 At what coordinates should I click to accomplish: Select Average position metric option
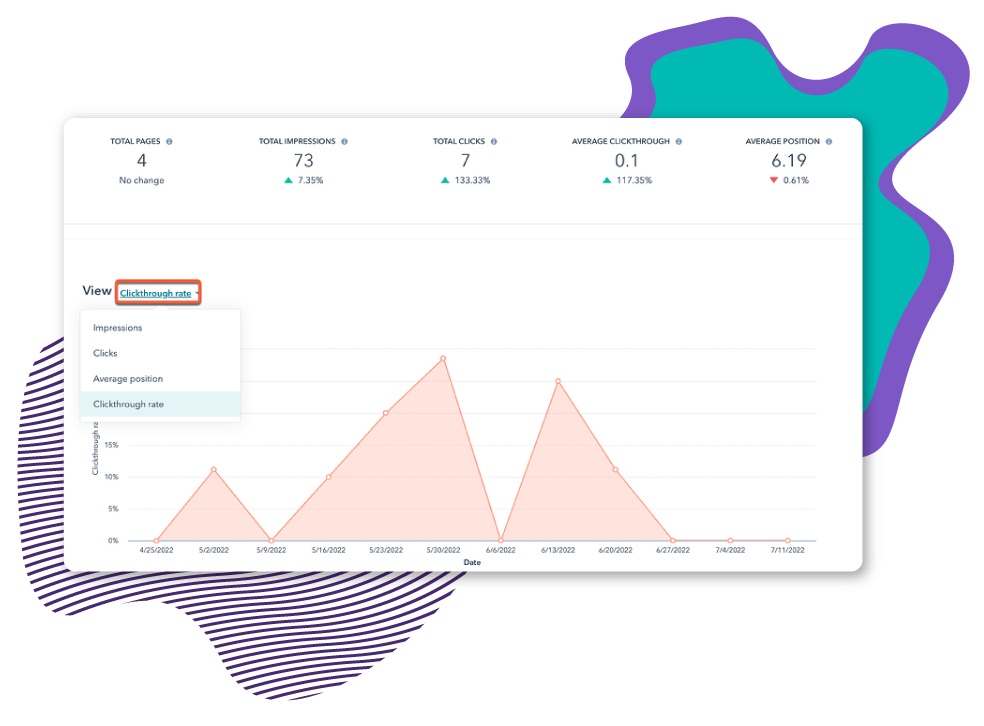[x=128, y=379]
